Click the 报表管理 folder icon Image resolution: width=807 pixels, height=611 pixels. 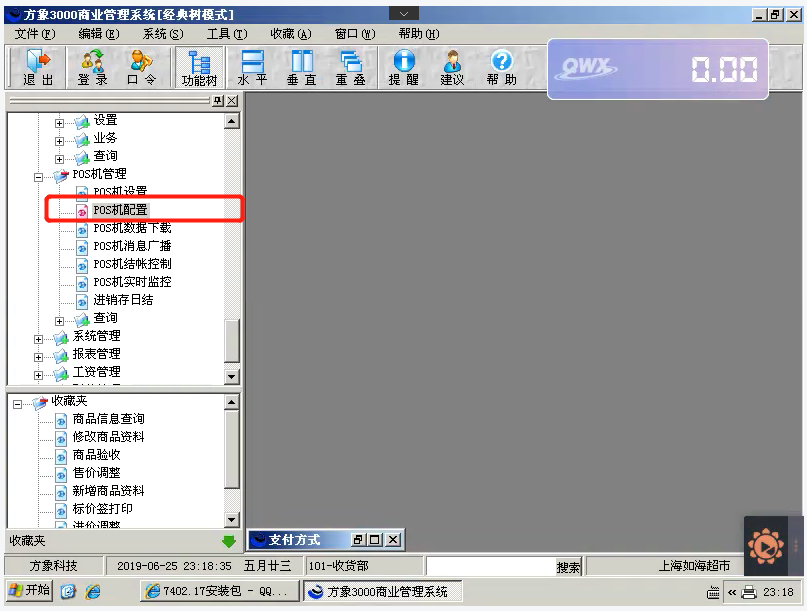point(61,356)
